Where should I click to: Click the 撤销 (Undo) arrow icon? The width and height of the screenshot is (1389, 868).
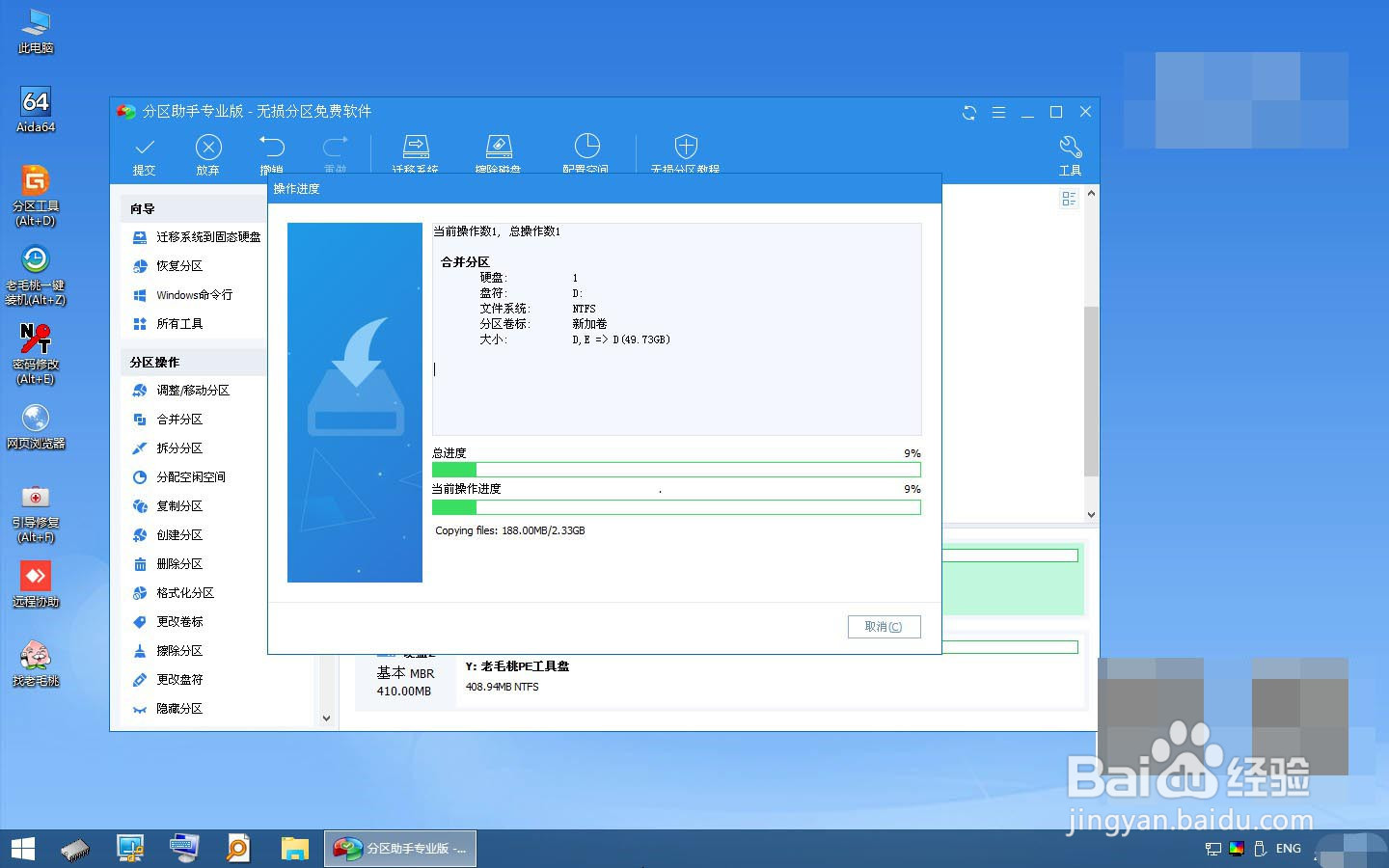(x=272, y=147)
